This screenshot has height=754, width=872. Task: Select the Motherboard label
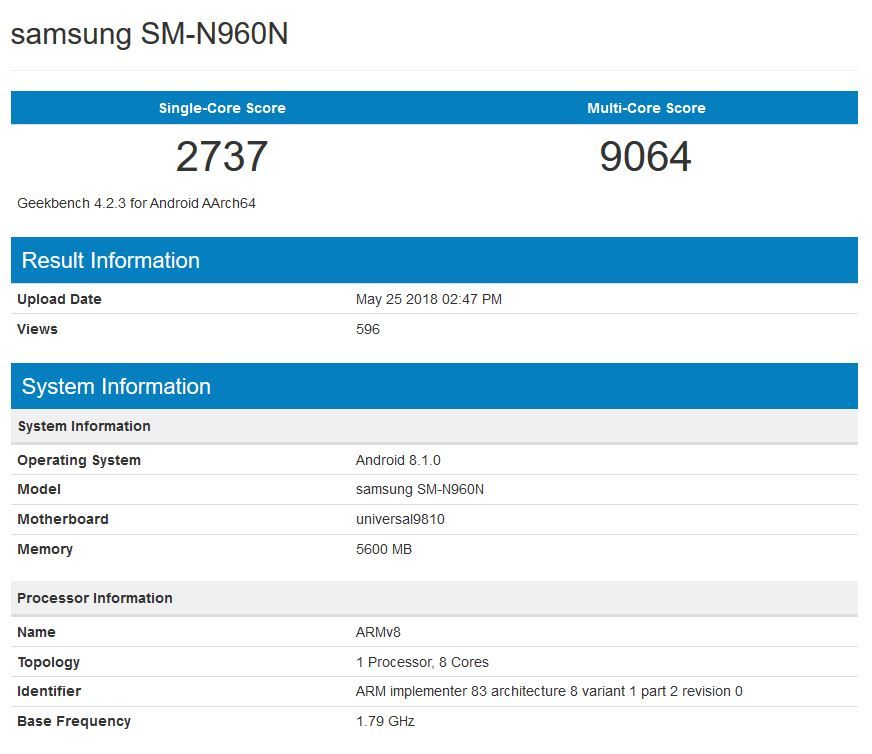pyautogui.click(x=63, y=519)
